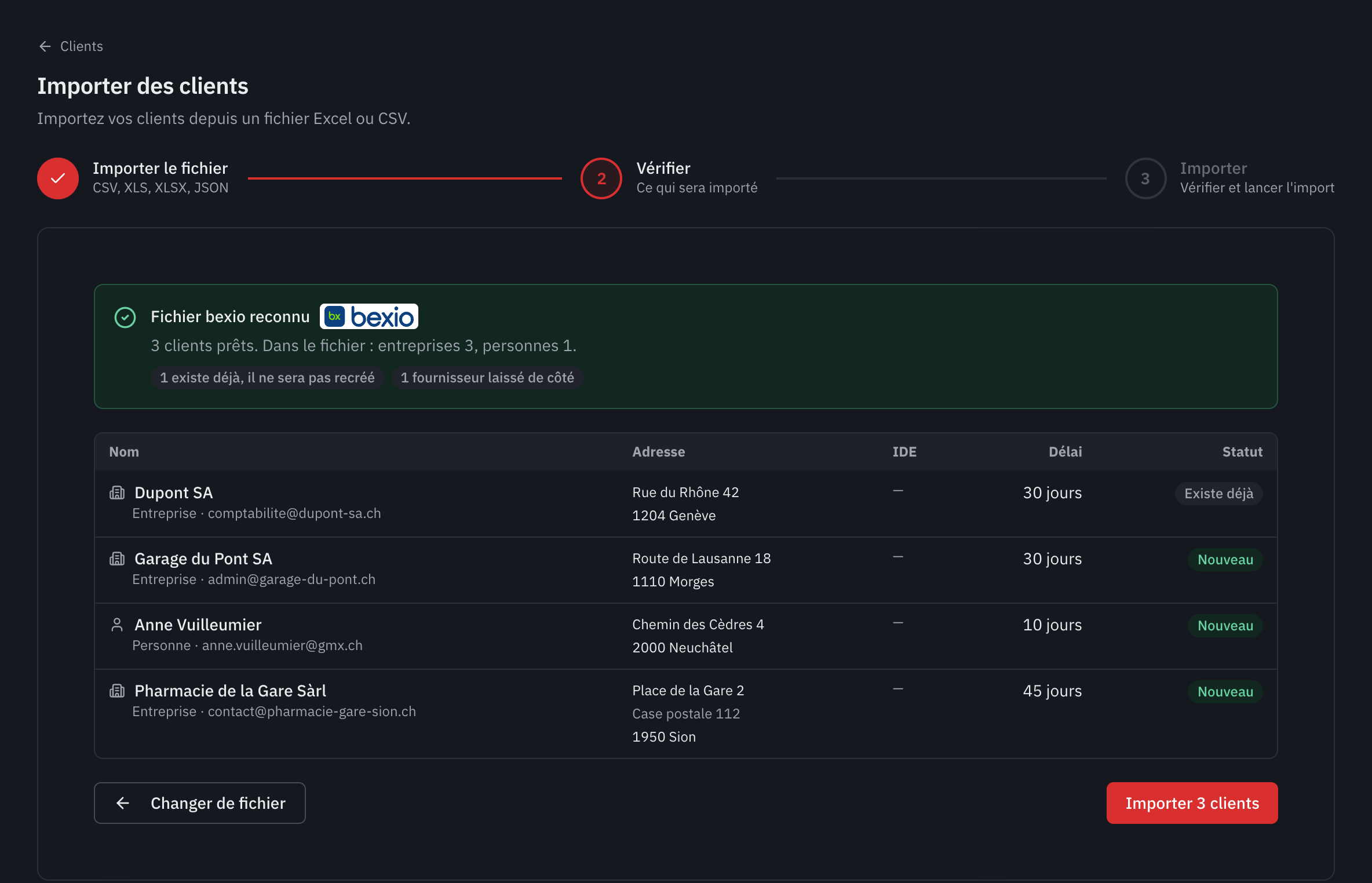Viewport: 1372px width, 883px height.
Task: Click the green success check icon
Action: point(125,318)
